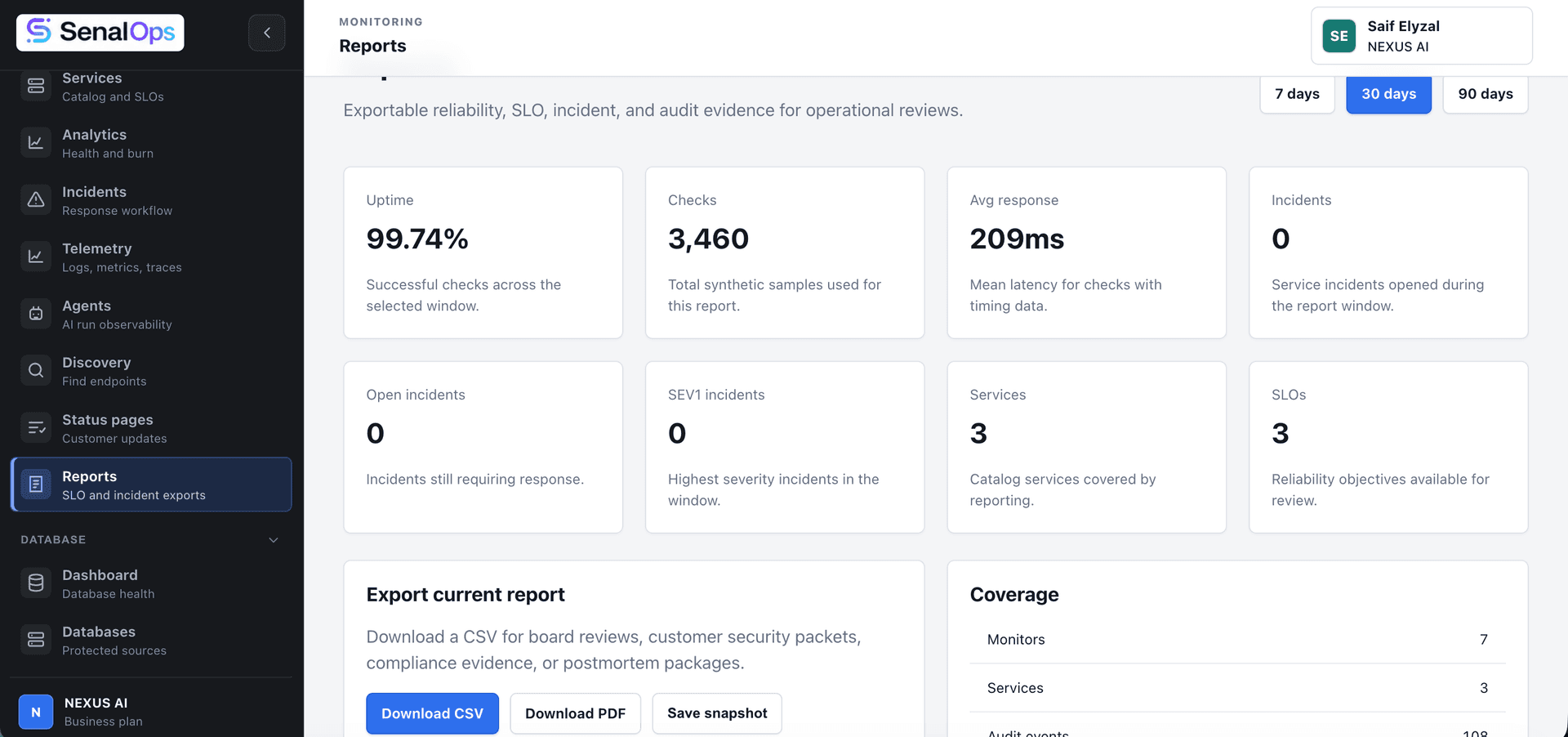Open Discovery Find endpoints
Viewport: 1568px width, 737px height.
(151, 371)
